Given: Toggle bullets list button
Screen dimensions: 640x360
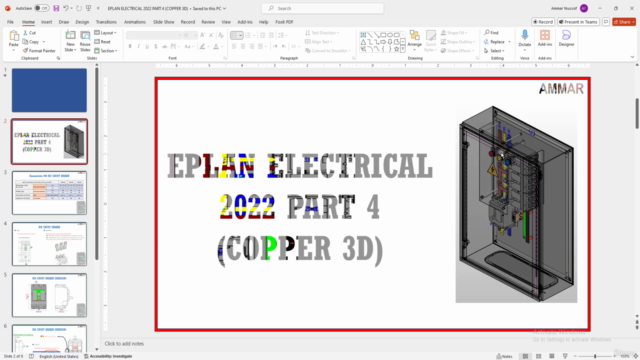Looking at the screenshot, I should click(236, 36).
